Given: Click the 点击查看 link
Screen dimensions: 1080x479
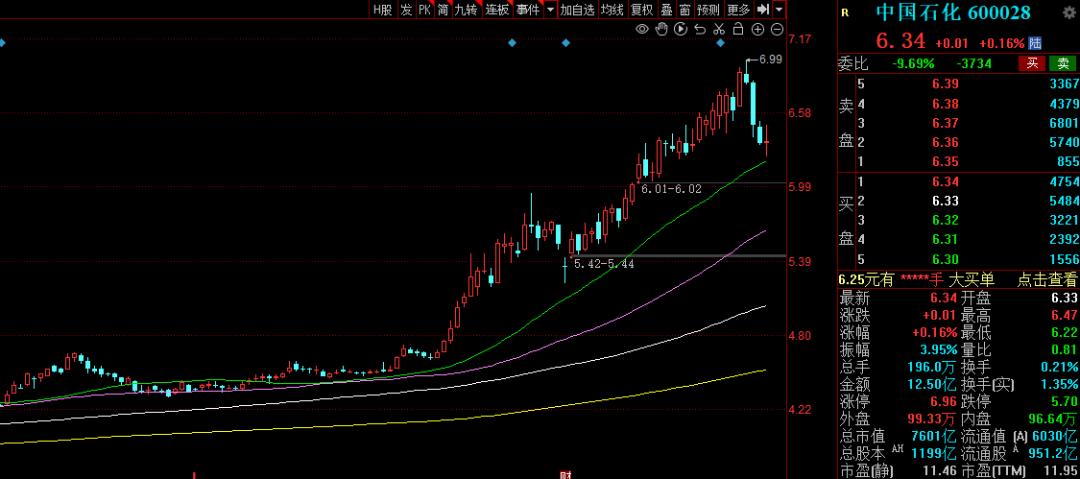Looking at the screenshot, I should (1047, 280).
